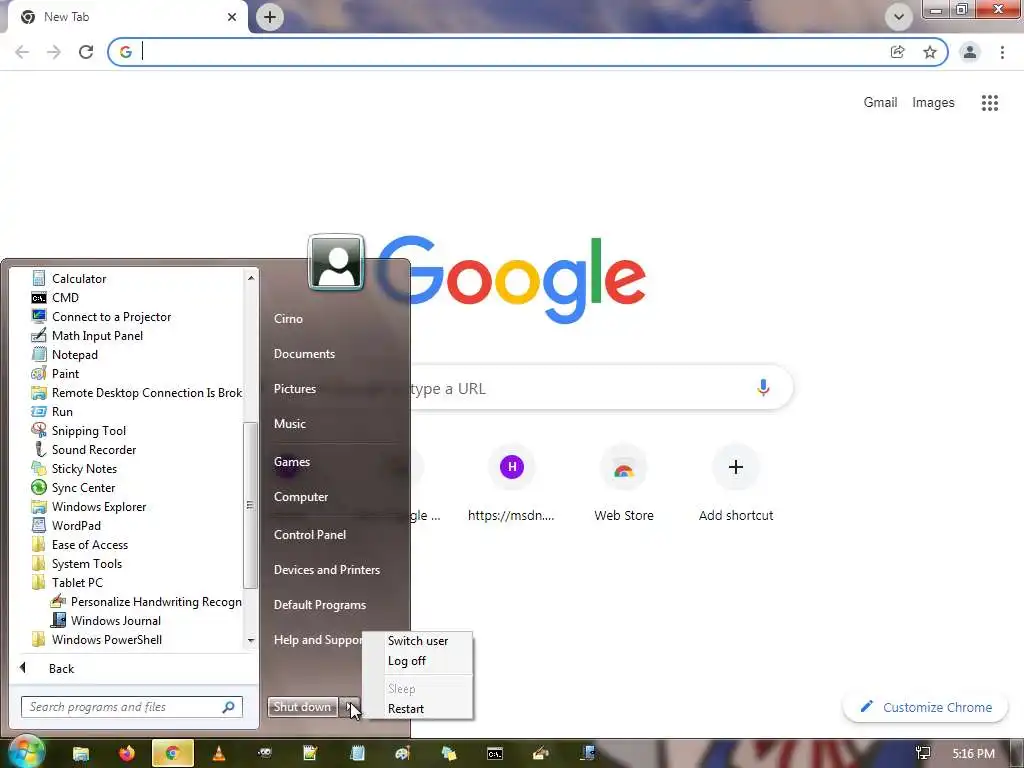This screenshot has height=768, width=1024.
Task: Click the share this page icon
Action: tap(897, 52)
